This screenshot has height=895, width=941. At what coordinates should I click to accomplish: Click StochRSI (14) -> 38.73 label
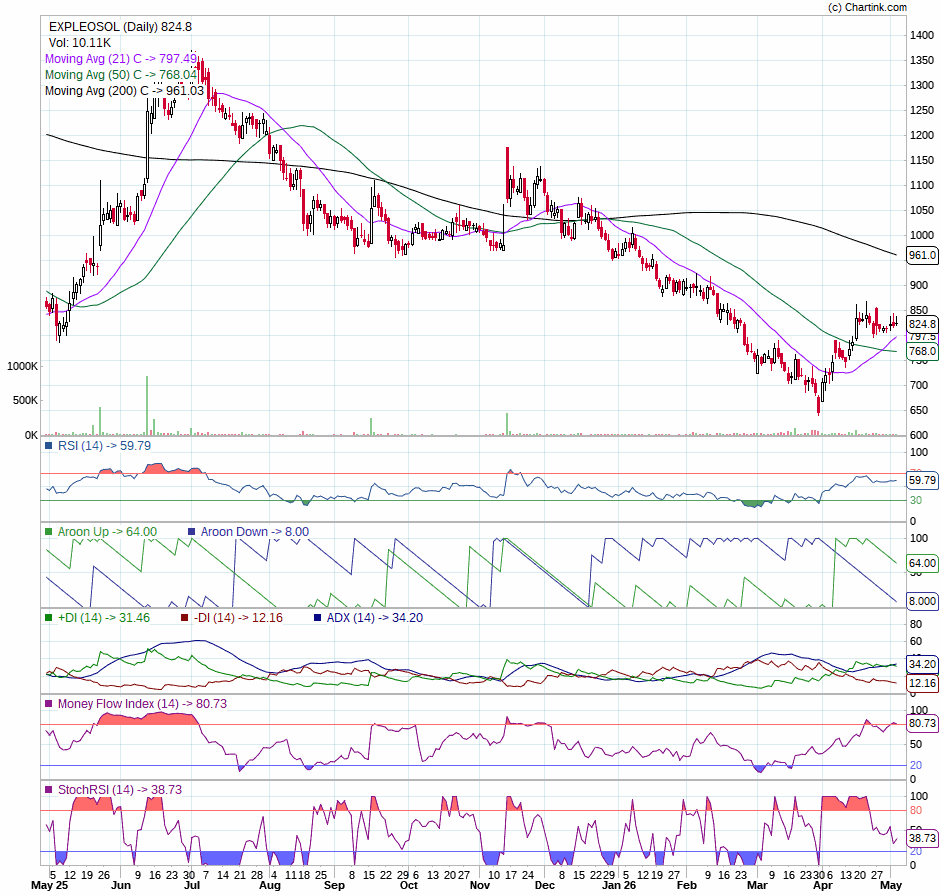click(119, 789)
